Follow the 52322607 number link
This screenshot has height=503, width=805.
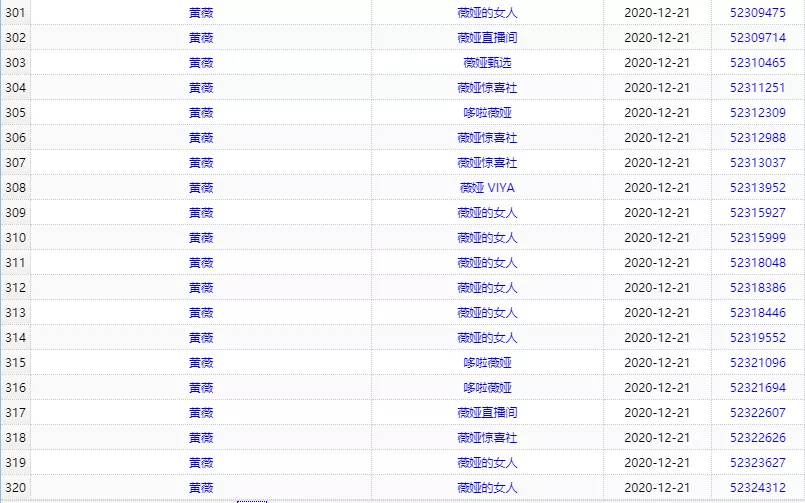coord(758,413)
